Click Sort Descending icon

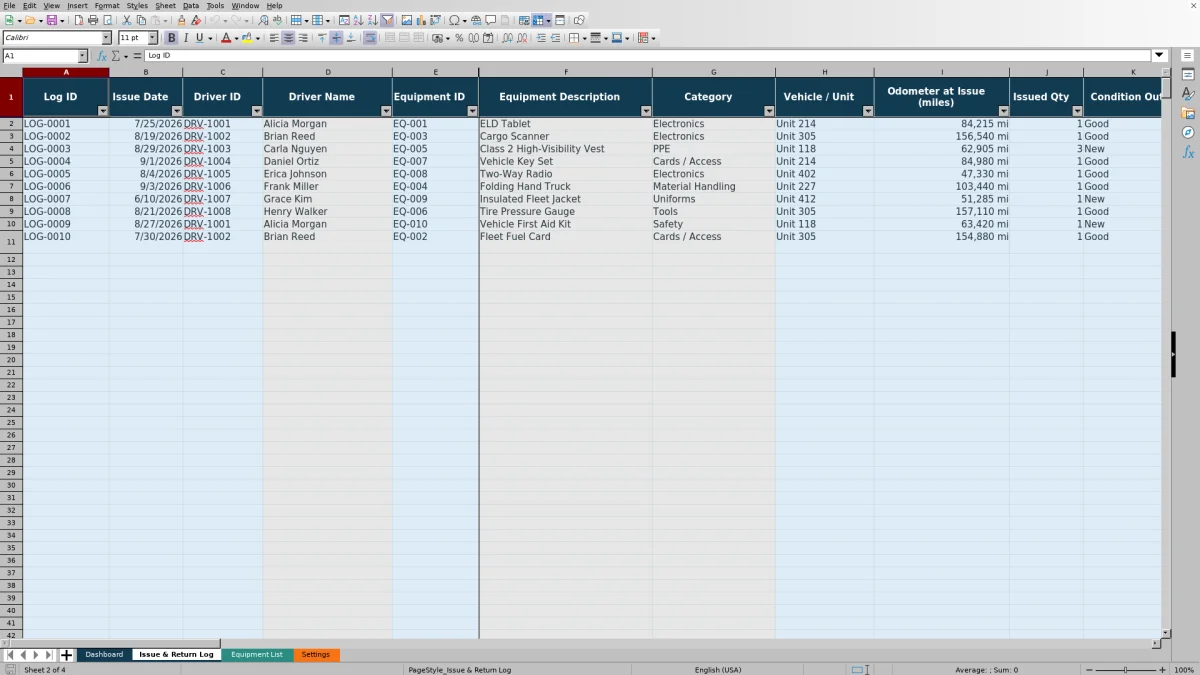click(x=372, y=20)
